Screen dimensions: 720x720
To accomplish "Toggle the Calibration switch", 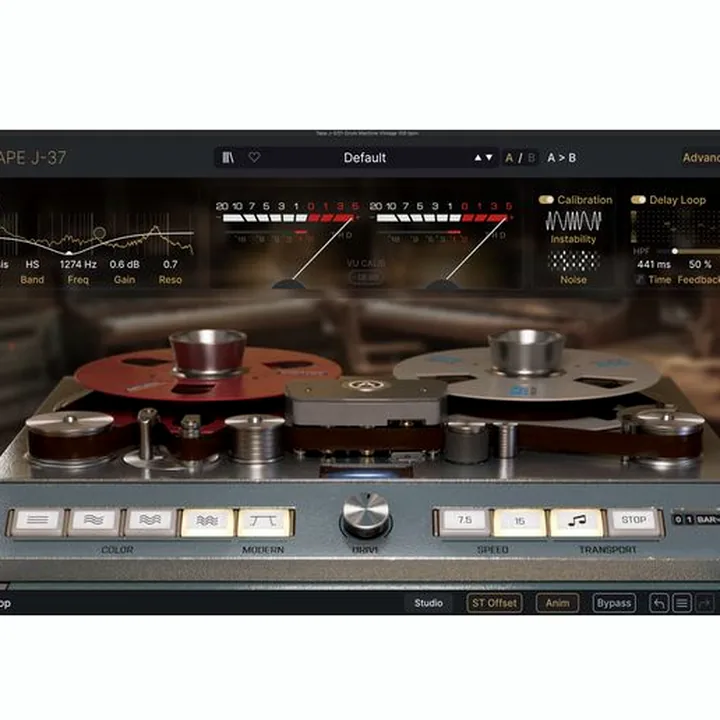I will (546, 200).
